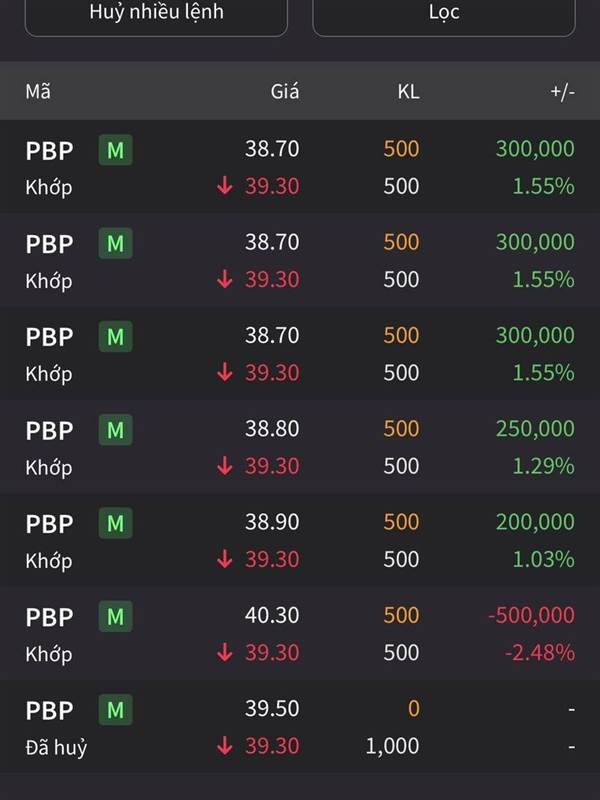The width and height of the screenshot is (600, 800).
Task: Click the red down arrow in the 200,000 row
Action: tap(225, 559)
